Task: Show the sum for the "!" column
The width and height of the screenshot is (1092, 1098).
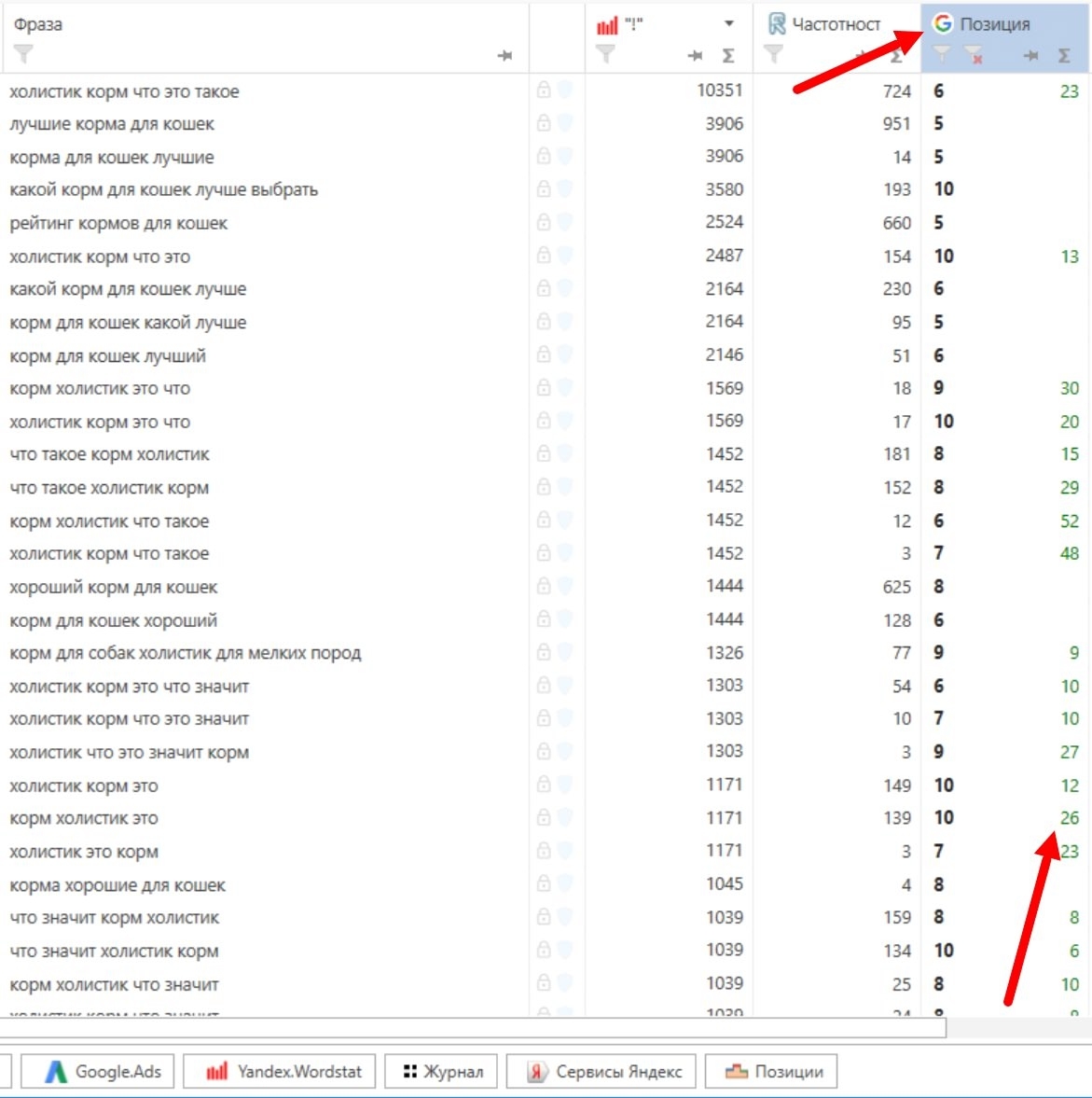Action: (x=728, y=55)
